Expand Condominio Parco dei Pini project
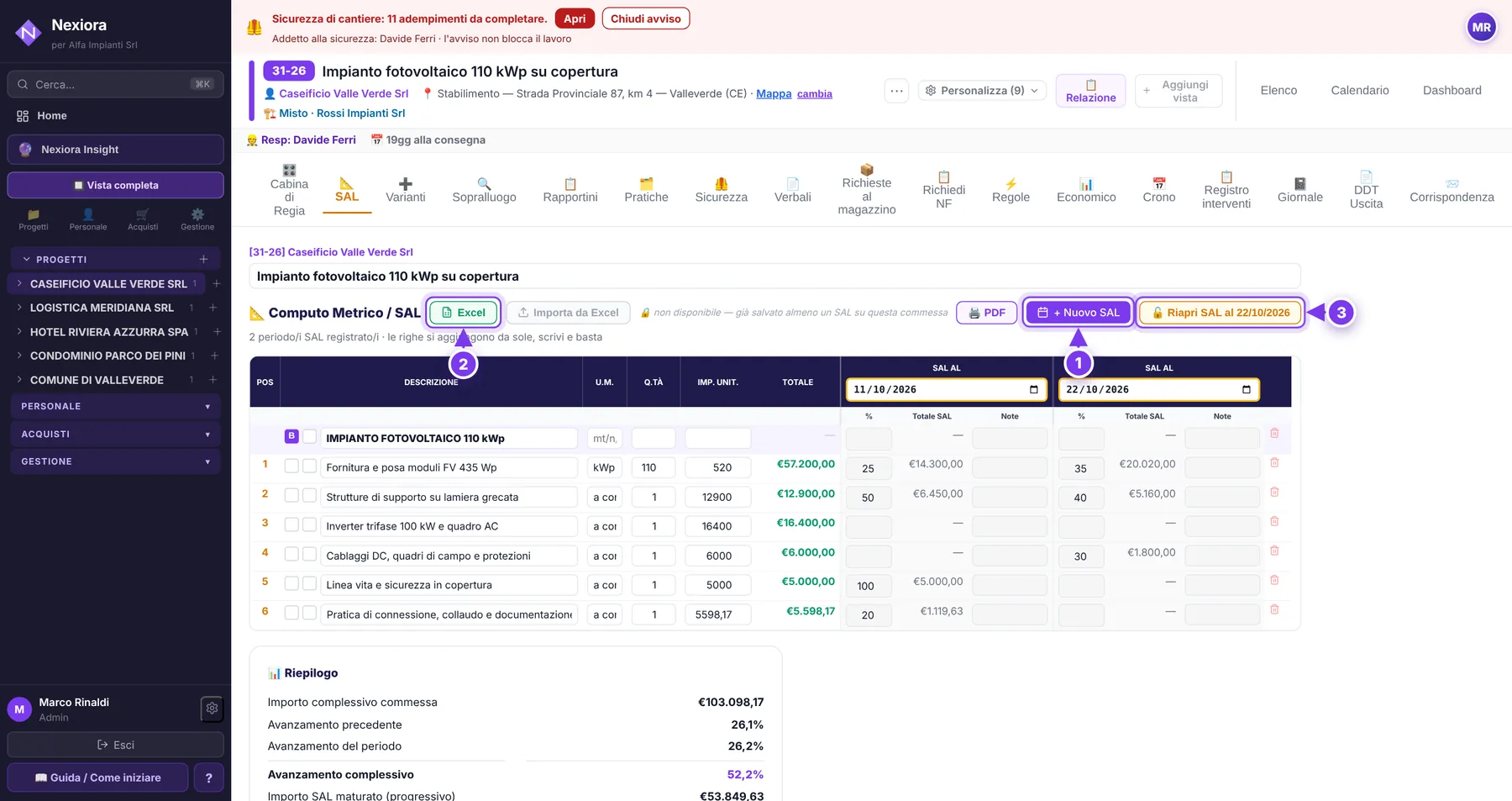Viewport: 1512px width, 801px height. (x=19, y=356)
